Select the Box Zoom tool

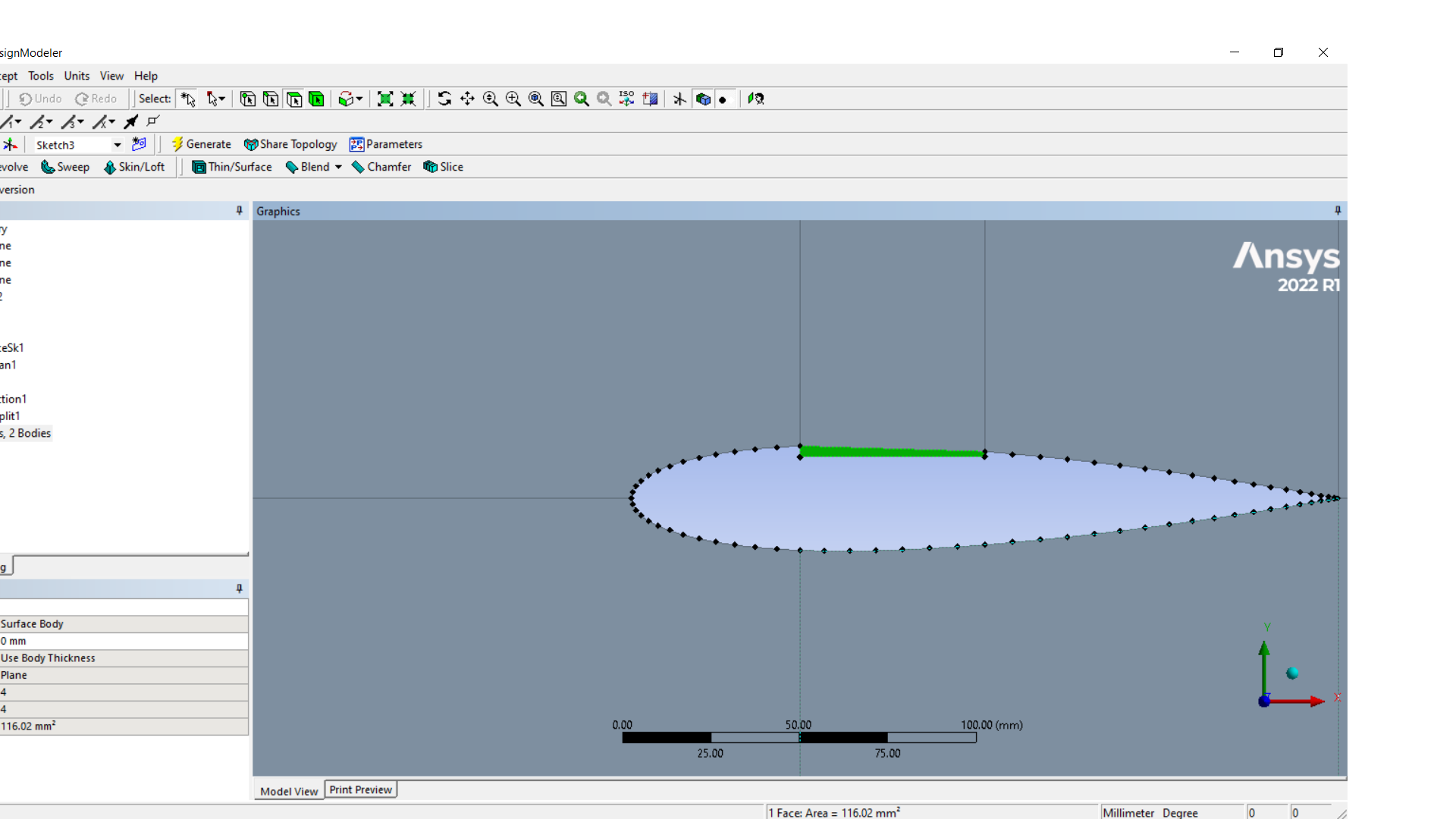point(513,99)
